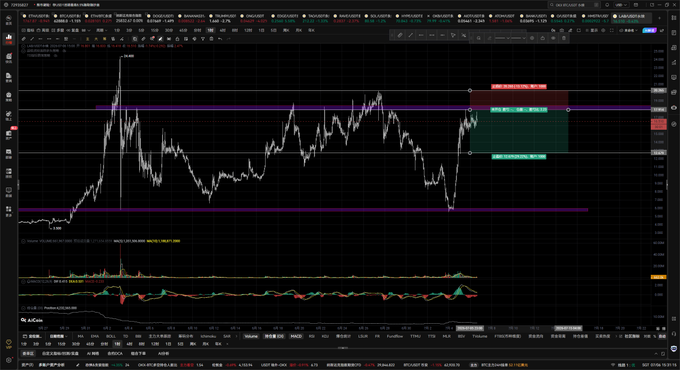Open the USD currency dropdown in title bar
Image resolution: width=680 pixels, height=370 pixels.
point(621,5)
